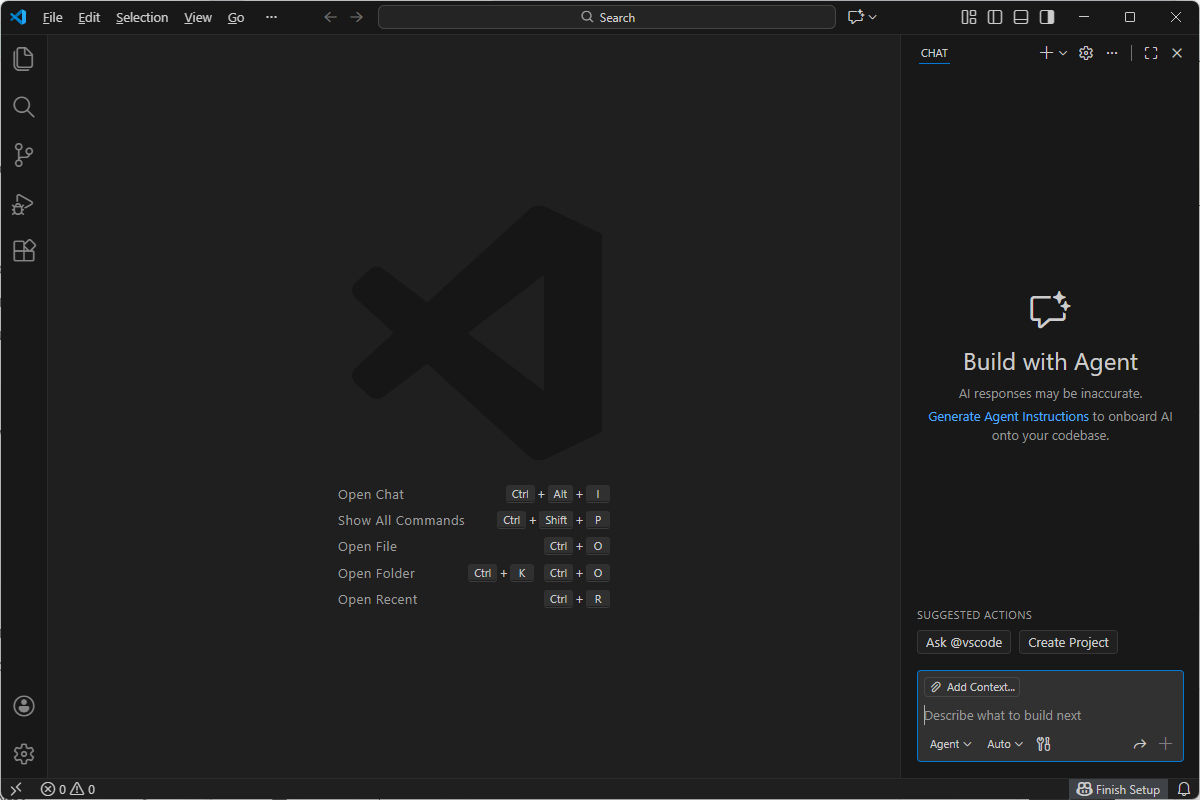Click the Build with Agent heading

point(1050,362)
